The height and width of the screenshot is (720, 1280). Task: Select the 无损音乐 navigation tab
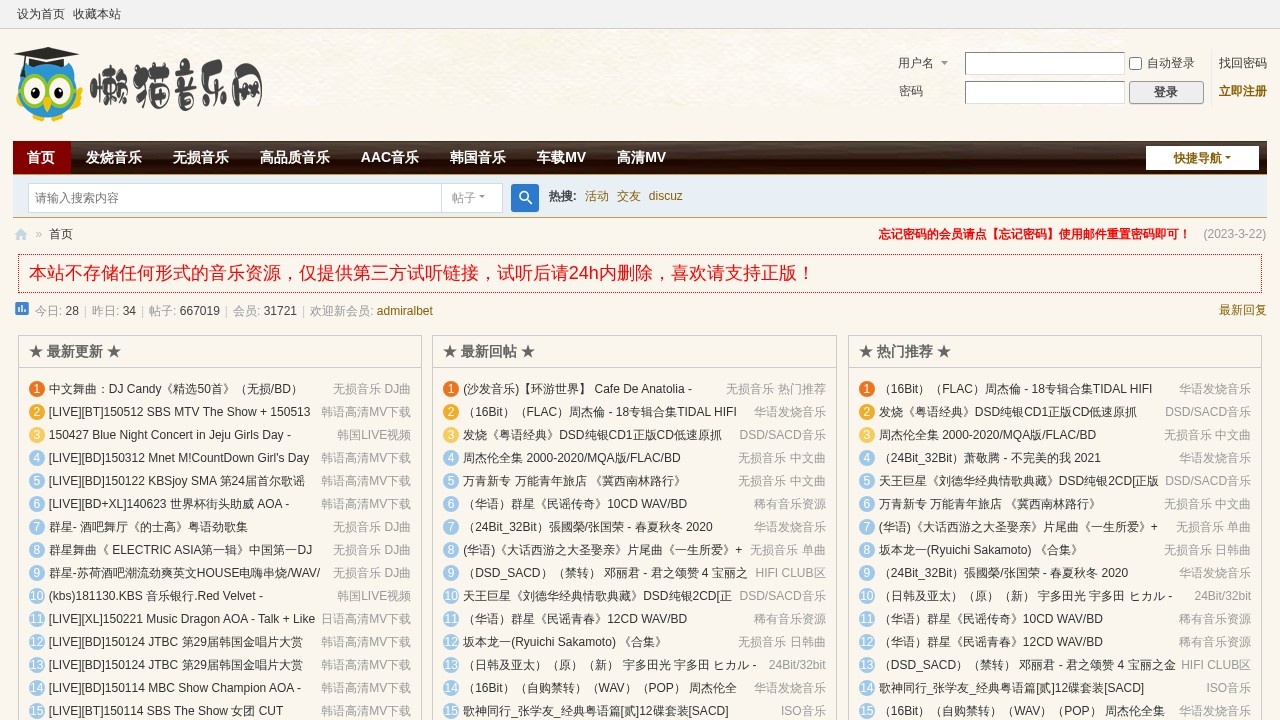point(201,157)
